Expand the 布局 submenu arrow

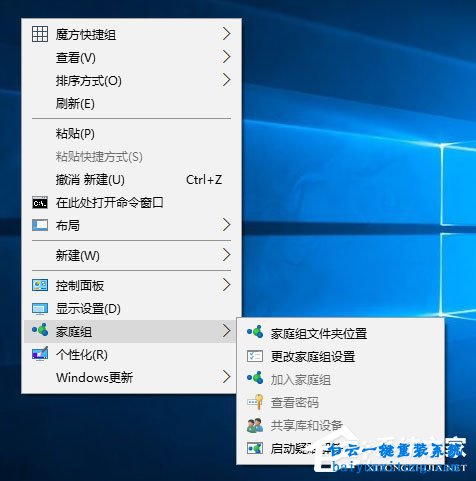coord(226,225)
